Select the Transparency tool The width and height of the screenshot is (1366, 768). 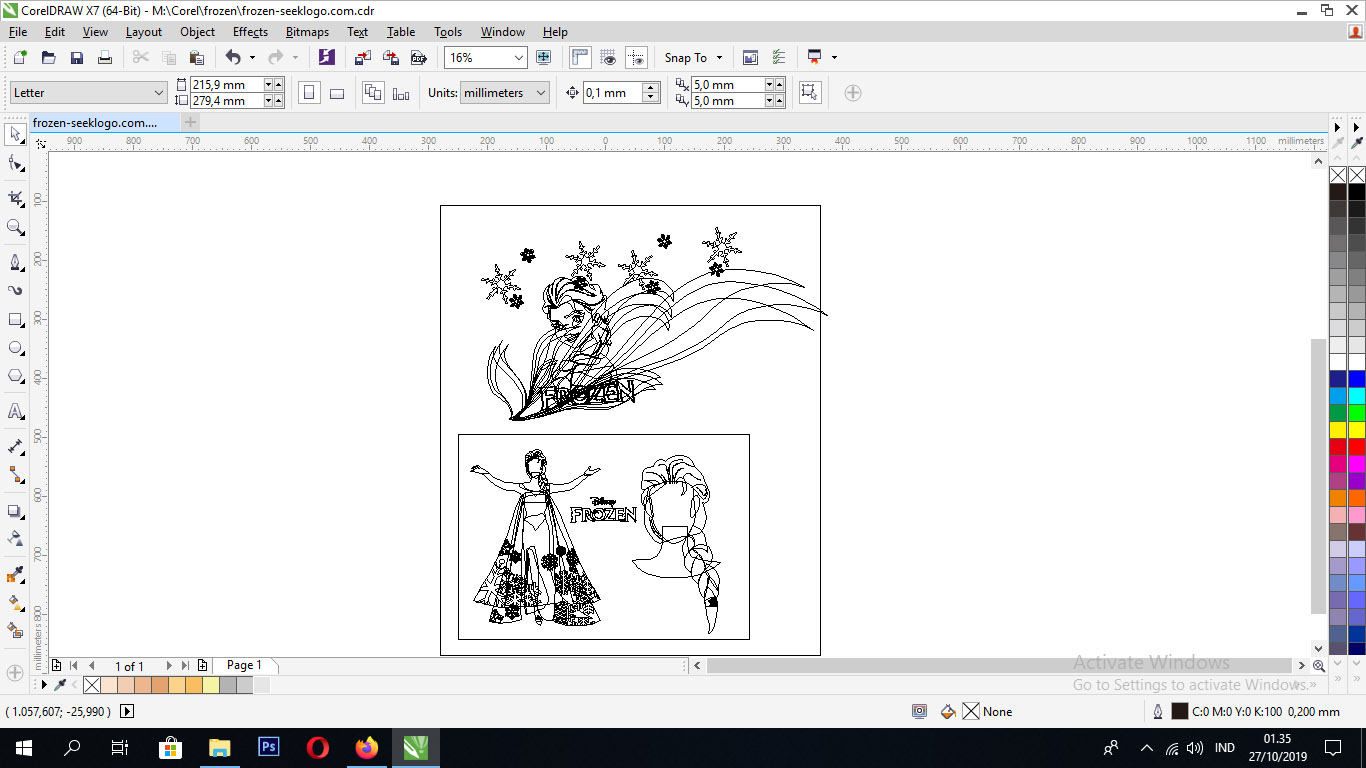(x=16, y=538)
